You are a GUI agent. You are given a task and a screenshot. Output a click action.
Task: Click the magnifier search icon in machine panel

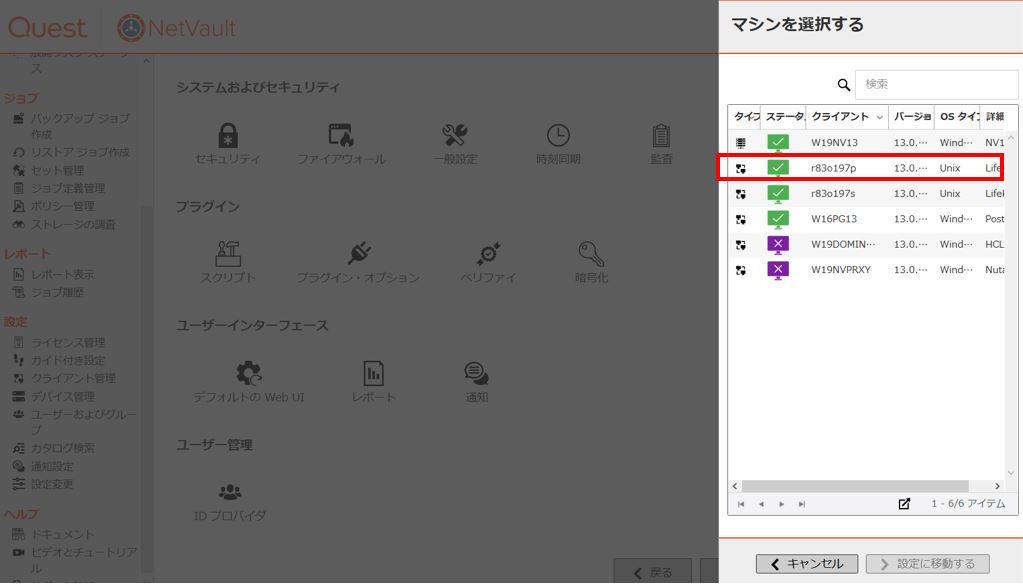844,85
